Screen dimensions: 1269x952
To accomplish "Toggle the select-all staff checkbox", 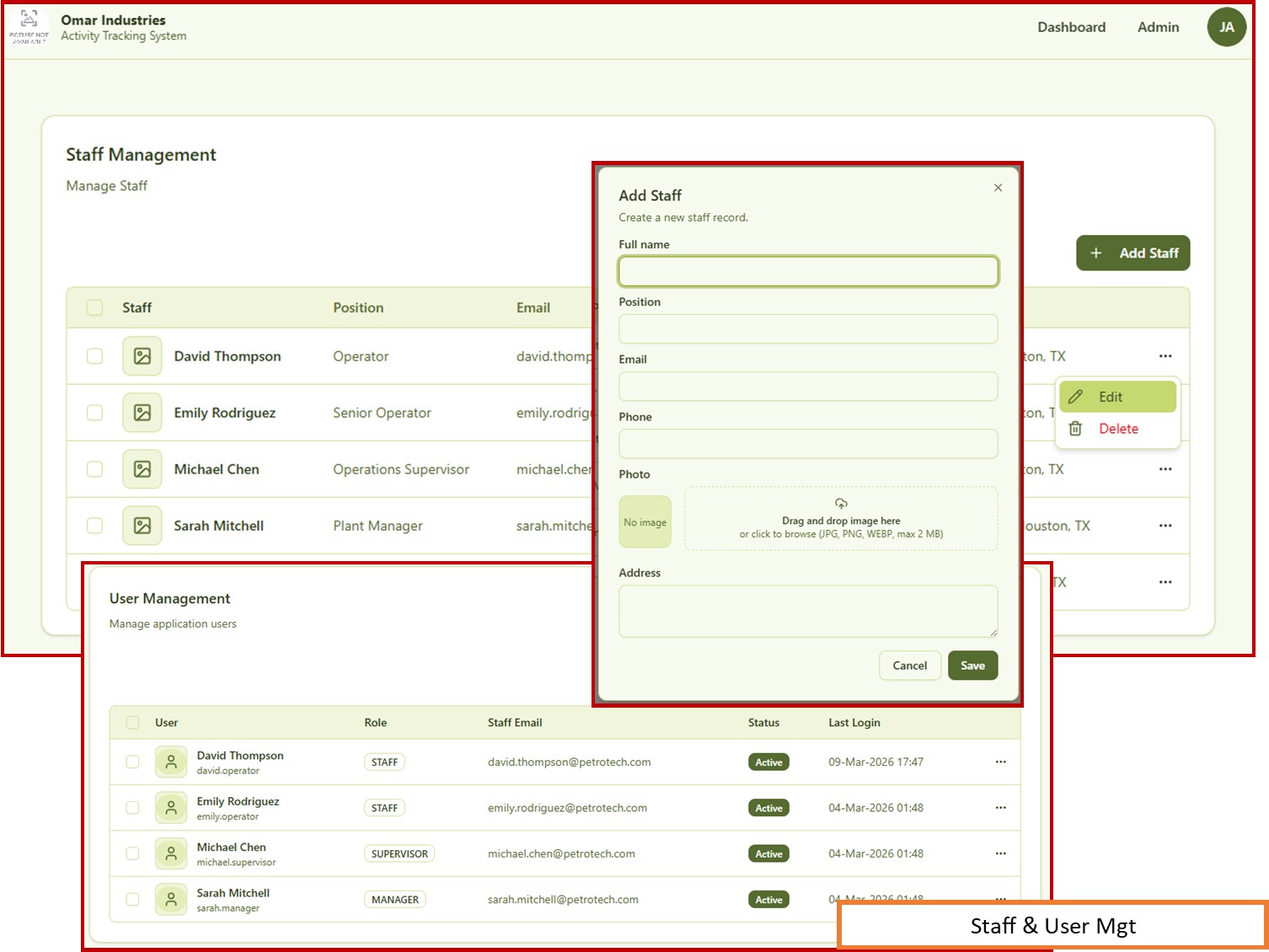I will [x=95, y=308].
